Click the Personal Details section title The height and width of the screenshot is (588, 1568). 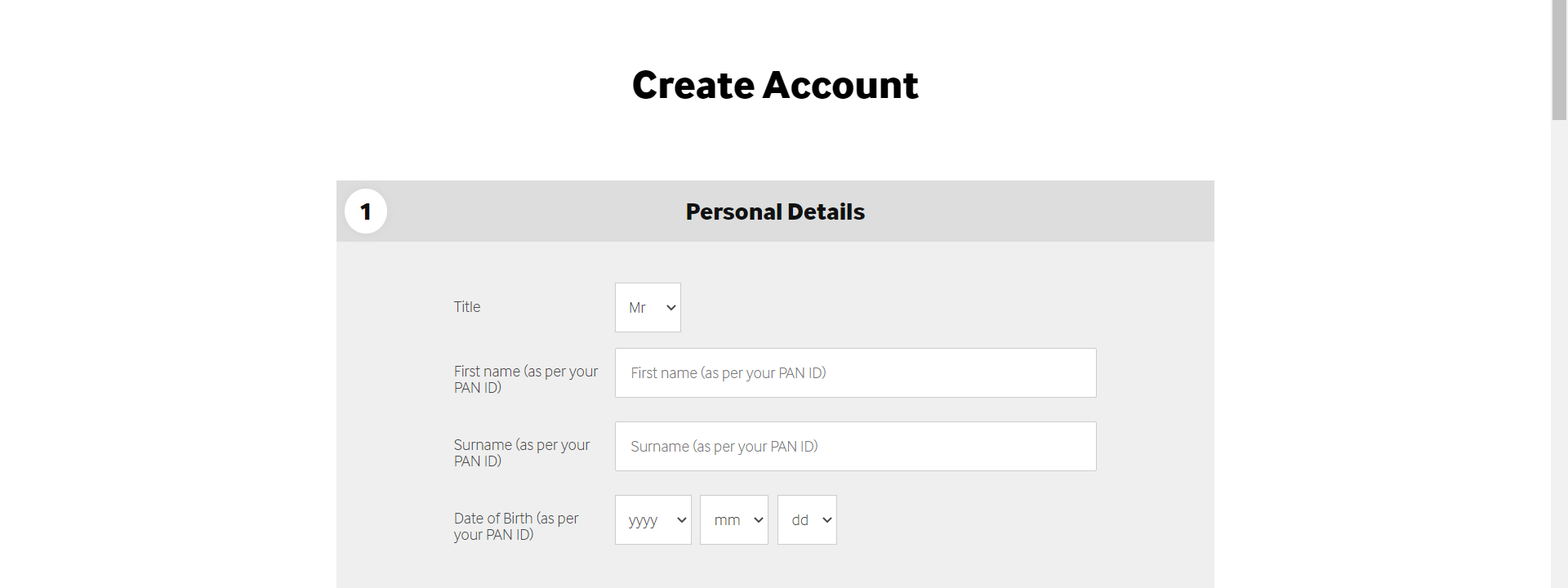[775, 212]
